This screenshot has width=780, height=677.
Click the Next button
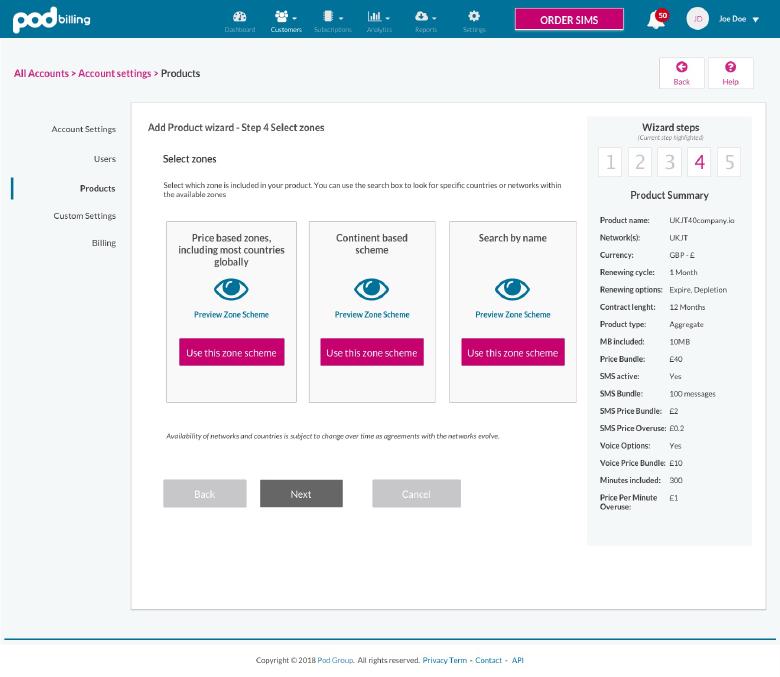(x=301, y=493)
